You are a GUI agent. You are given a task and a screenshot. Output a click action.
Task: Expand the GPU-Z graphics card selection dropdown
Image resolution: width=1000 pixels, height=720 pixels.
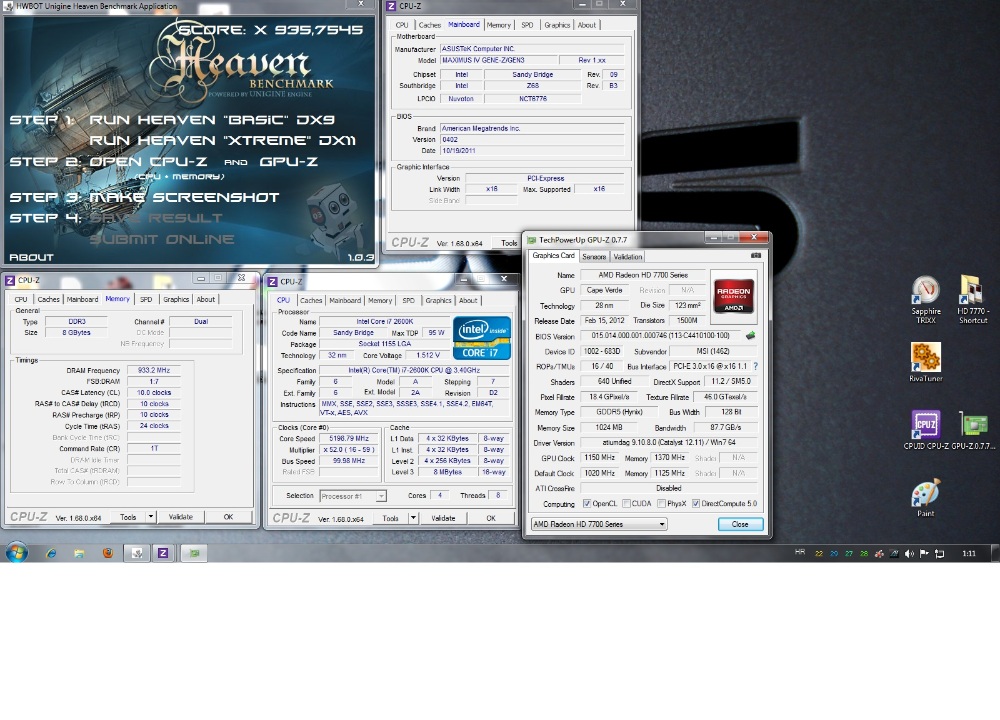click(661, 524)
